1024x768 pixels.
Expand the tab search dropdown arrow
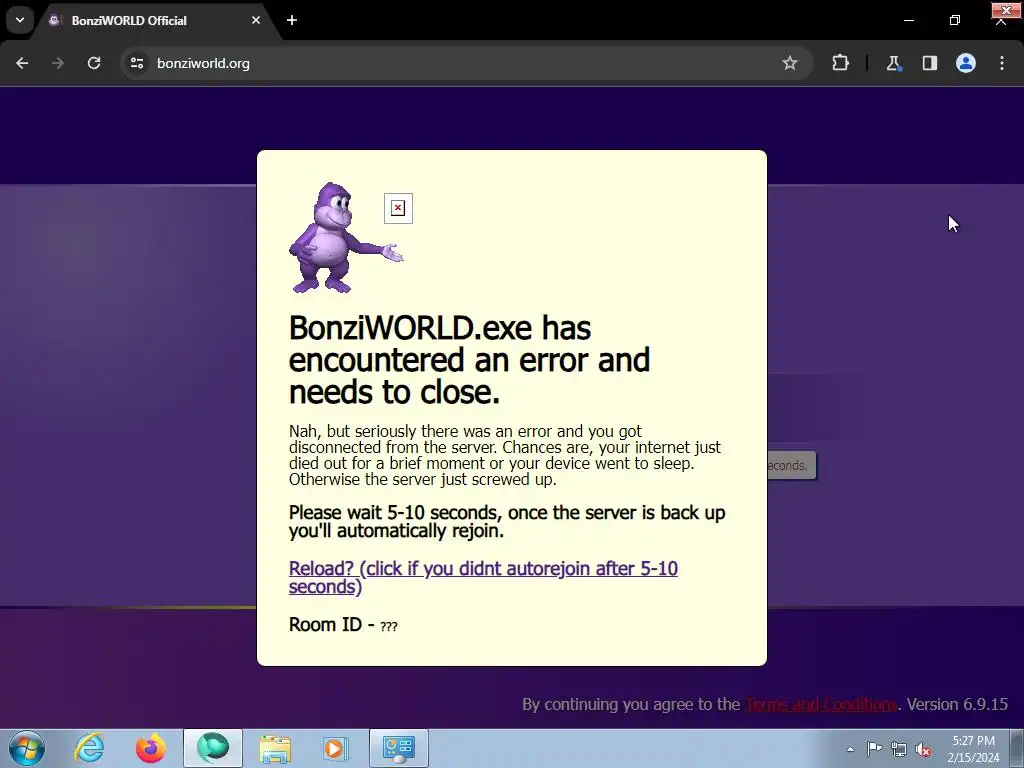[x=20, y=20]
